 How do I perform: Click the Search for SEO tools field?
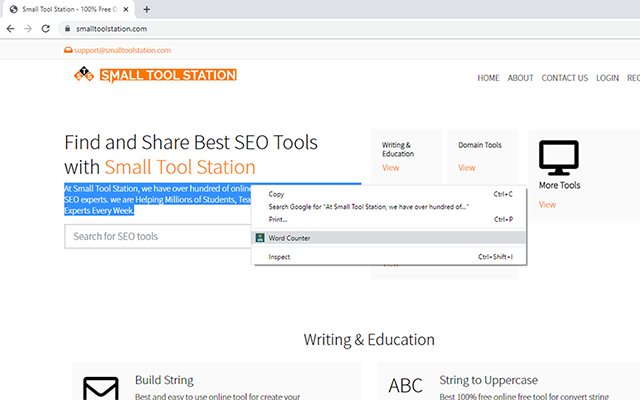coord(158,236)
